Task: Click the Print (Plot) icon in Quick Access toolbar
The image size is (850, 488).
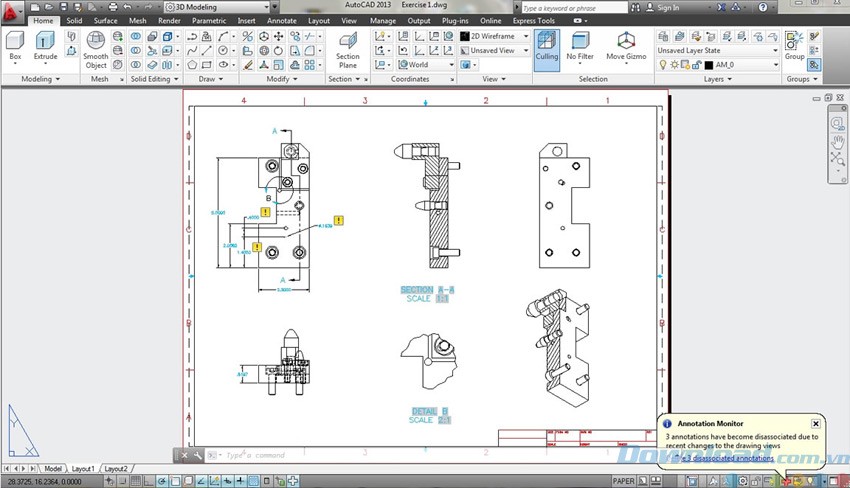Action: click(x=113, y=7)
